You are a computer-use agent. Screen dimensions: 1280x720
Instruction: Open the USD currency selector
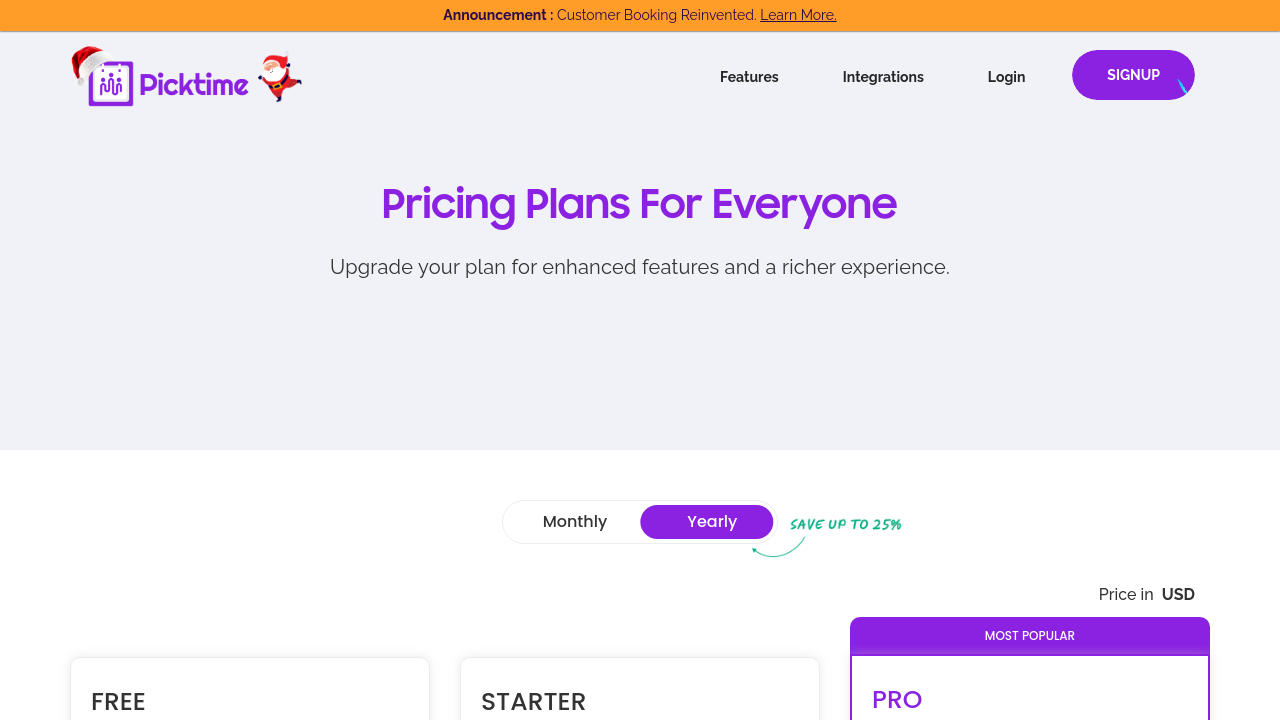coord(1177,594)
